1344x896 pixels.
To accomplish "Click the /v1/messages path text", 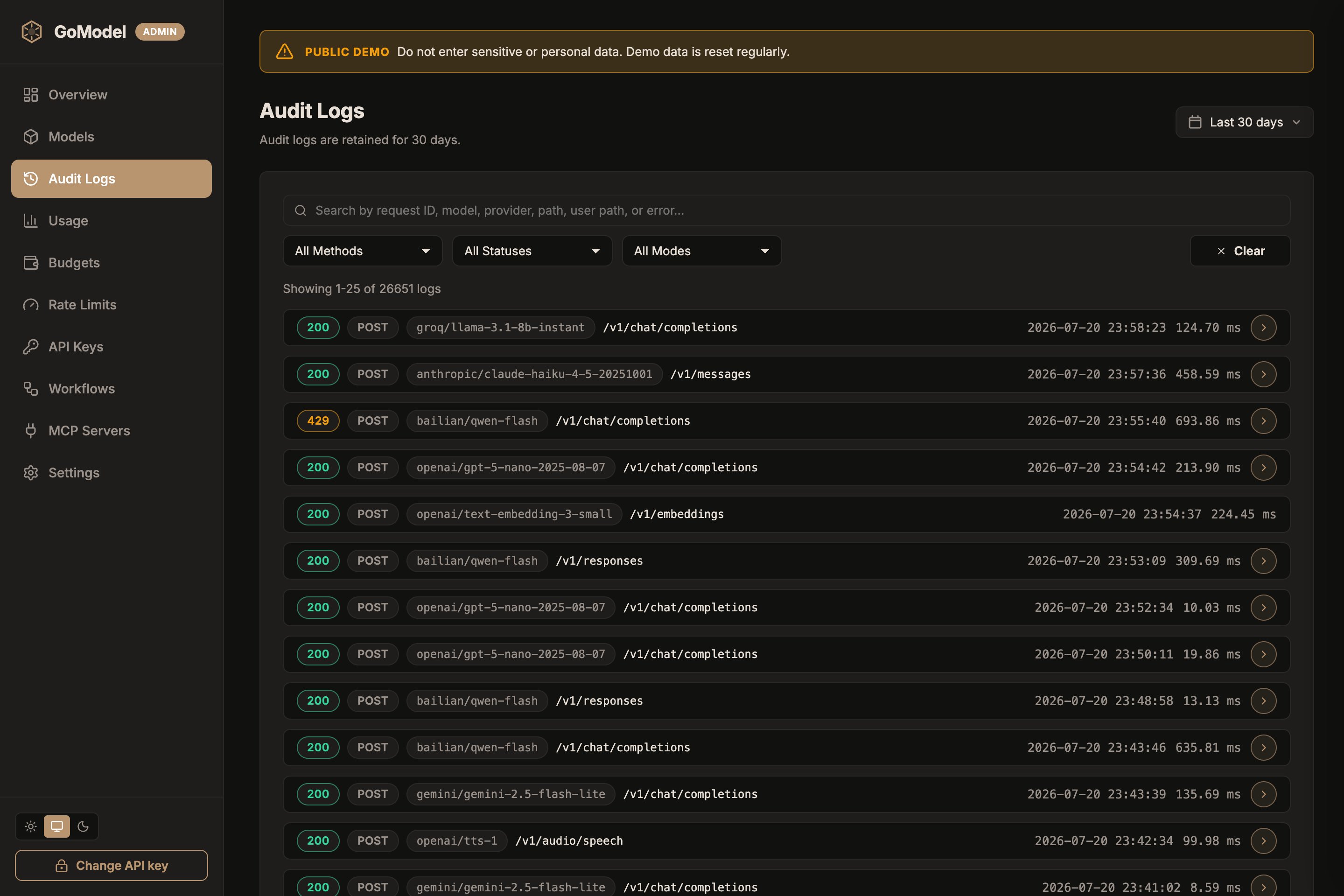I will pyautogui.click(x=710, y=374).
